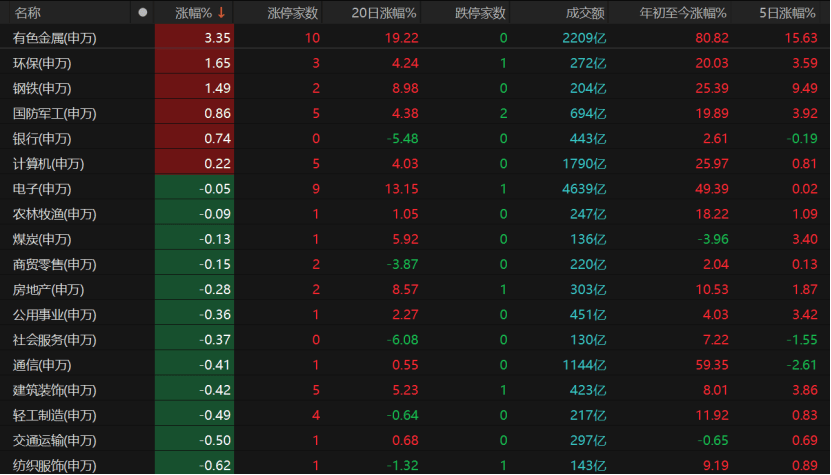The width and height of the screenshot is (831, 475).
Task: Sort by 涨停家数 column header
Action: tap(293, 13)
